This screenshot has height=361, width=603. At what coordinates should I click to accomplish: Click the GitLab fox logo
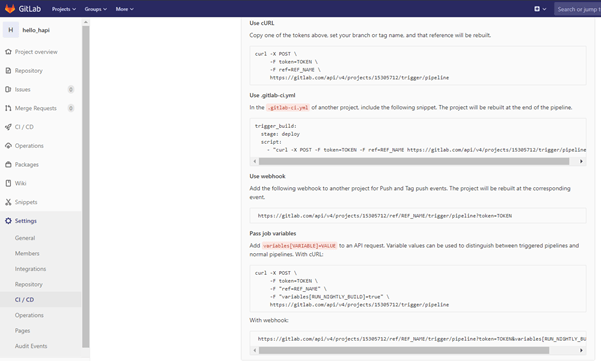tap(10, 8)
